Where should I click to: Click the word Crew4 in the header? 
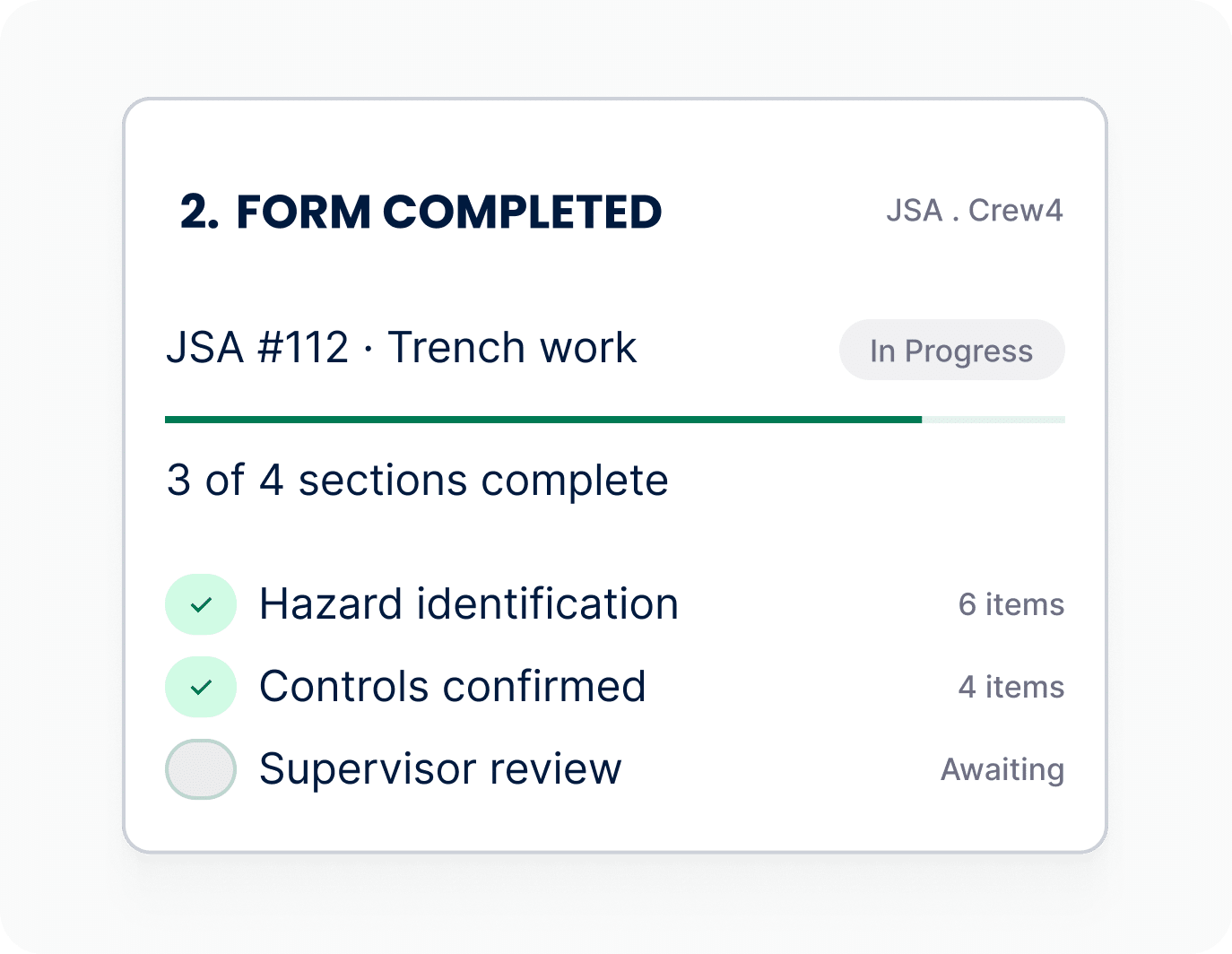1016,211
